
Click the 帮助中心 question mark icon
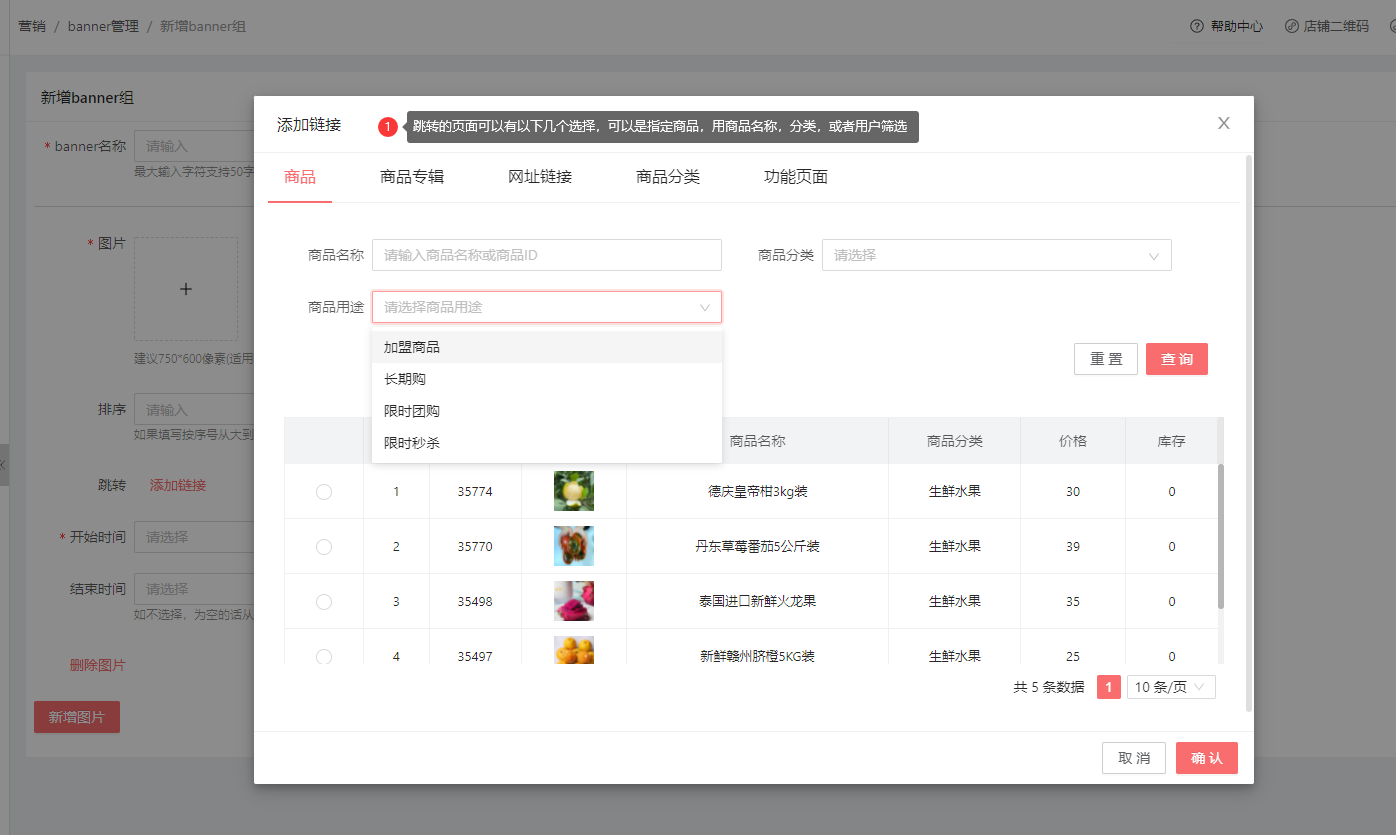pyautogui.click(x=1196, y=26)
